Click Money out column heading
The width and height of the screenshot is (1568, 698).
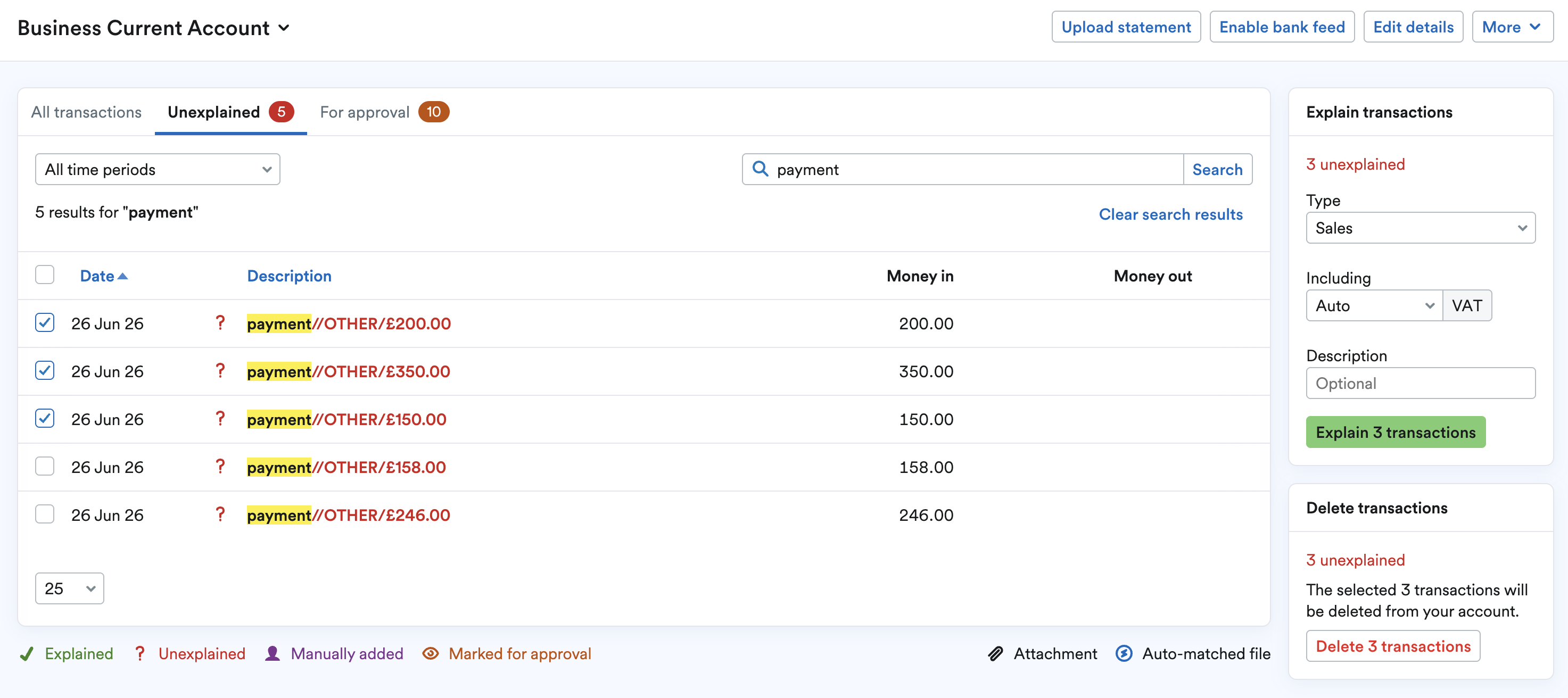(x=1152, y=276)
